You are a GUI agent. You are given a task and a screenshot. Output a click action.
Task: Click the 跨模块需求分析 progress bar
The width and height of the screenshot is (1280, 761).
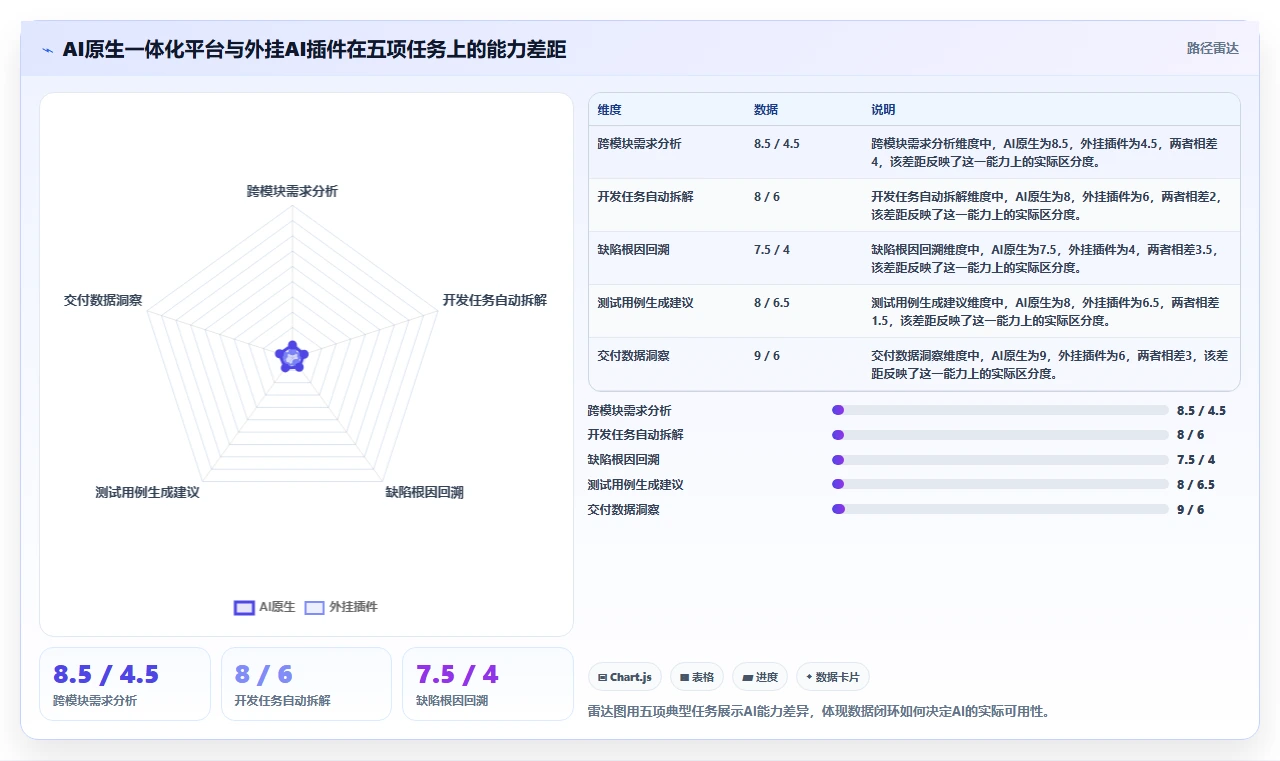[x=1000, y=410]
